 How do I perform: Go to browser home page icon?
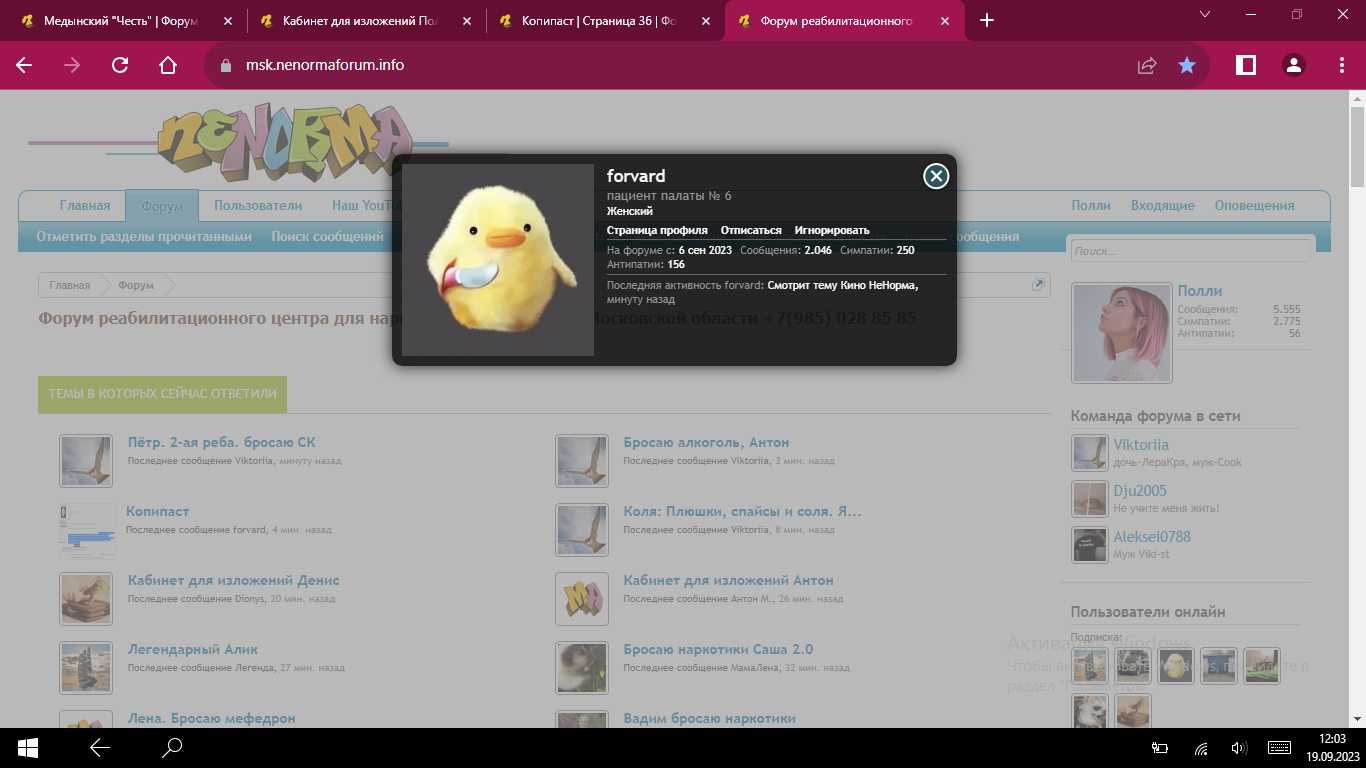[168, 65]
